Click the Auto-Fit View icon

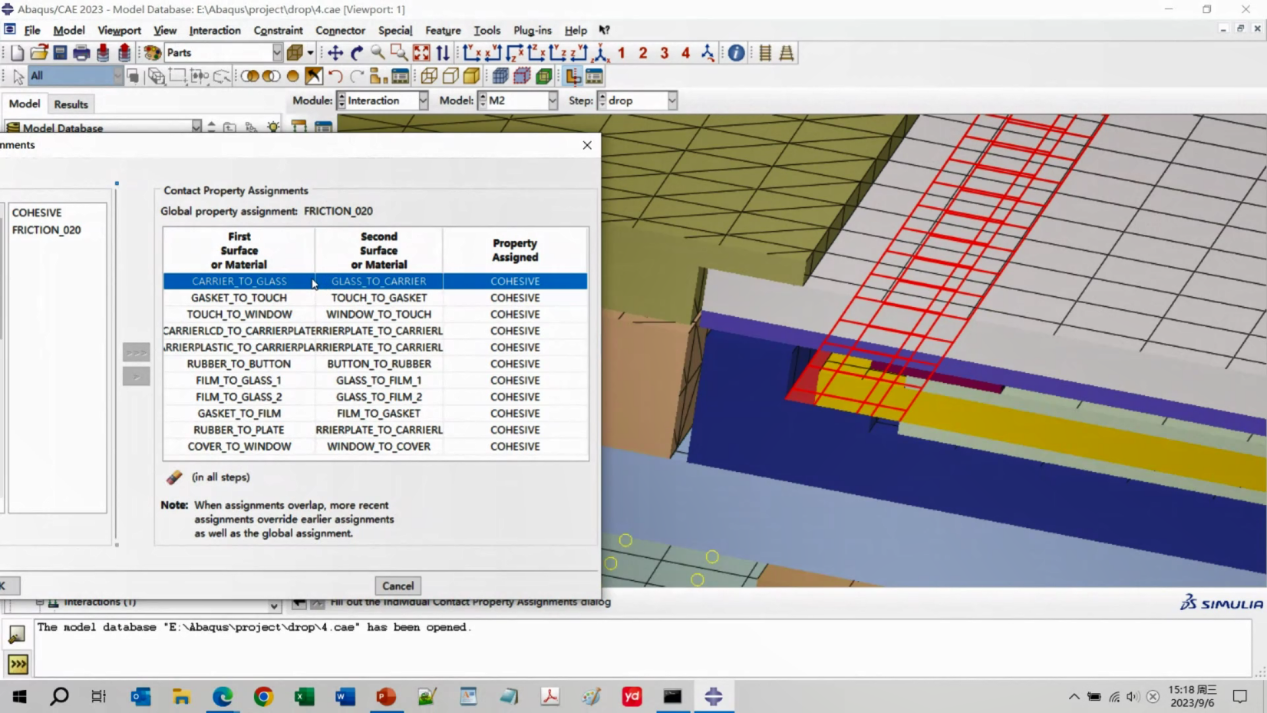[x=421, y=53]
